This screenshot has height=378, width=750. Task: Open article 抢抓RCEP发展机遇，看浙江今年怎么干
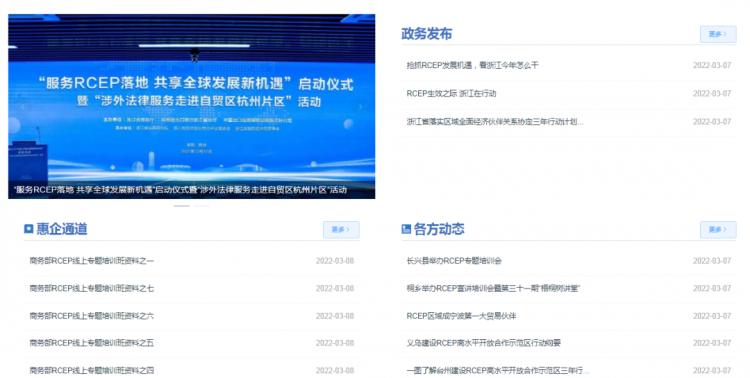click(473, 65)
